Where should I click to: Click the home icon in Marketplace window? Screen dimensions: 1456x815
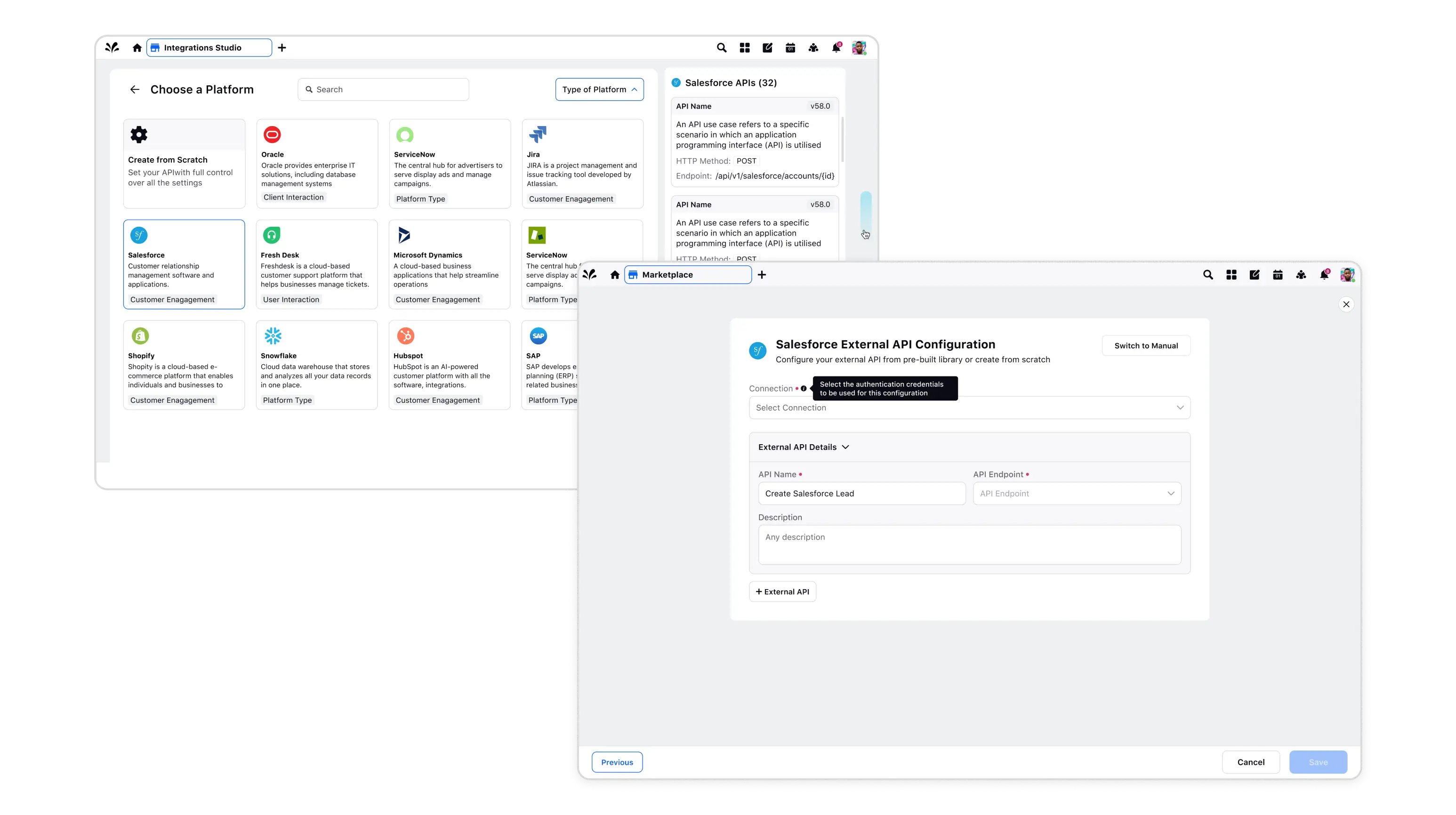pos(615,275)
